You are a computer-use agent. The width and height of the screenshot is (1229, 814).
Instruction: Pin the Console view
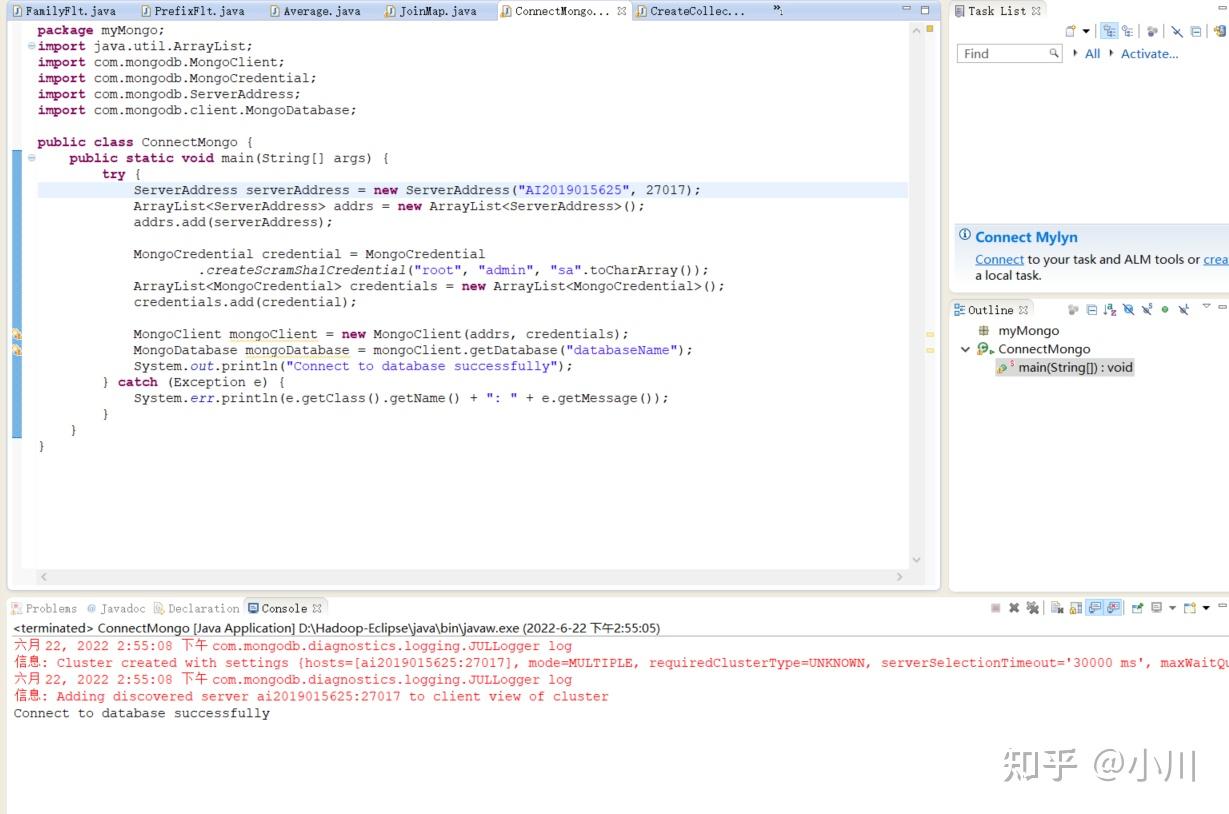1139,607
